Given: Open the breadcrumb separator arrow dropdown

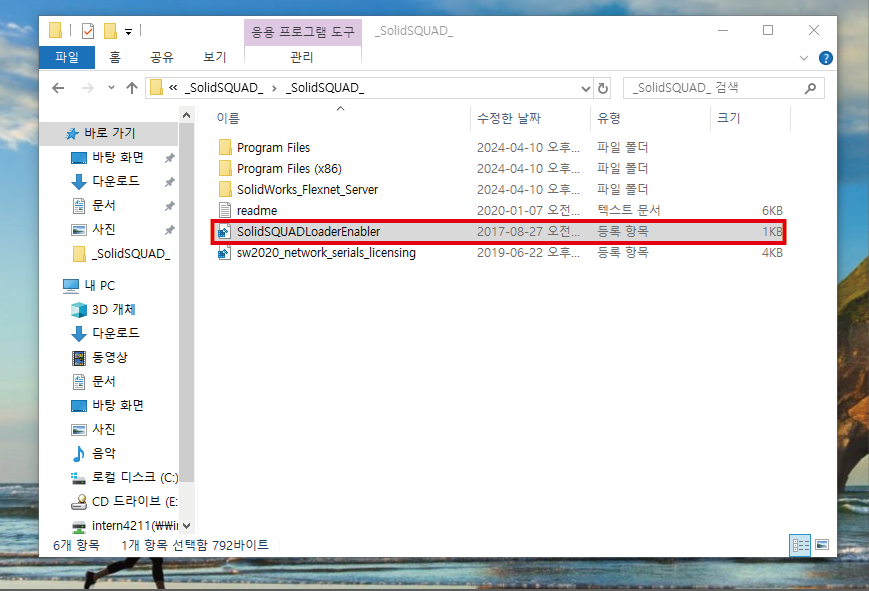Looking at the screenshot, I should coord(274,88).
